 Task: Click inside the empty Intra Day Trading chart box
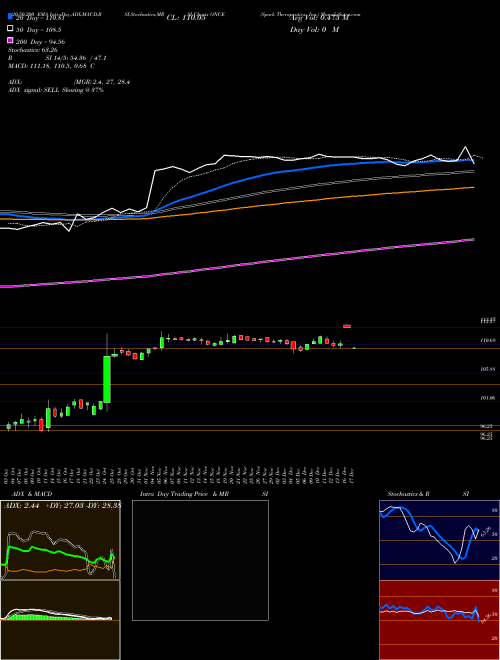(x=200, y=560)
